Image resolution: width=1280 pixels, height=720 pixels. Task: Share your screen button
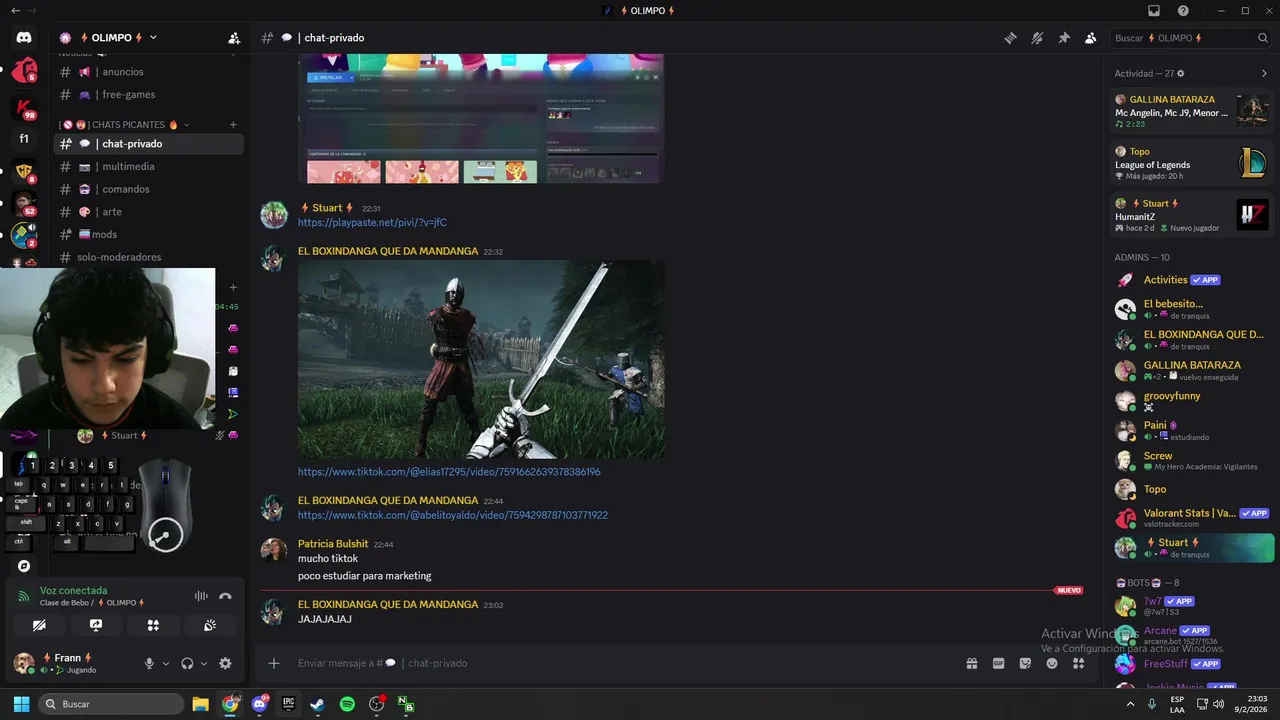pos(96,625)
